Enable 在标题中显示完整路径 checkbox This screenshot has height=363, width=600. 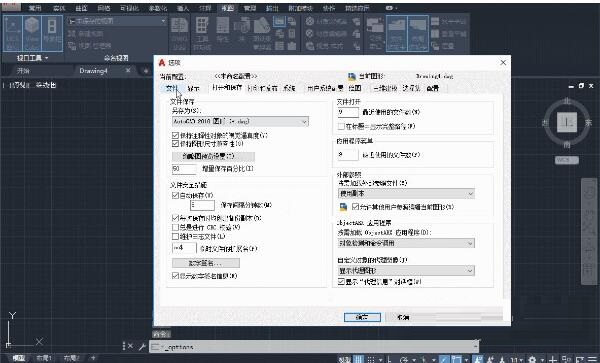pos(341,126)
